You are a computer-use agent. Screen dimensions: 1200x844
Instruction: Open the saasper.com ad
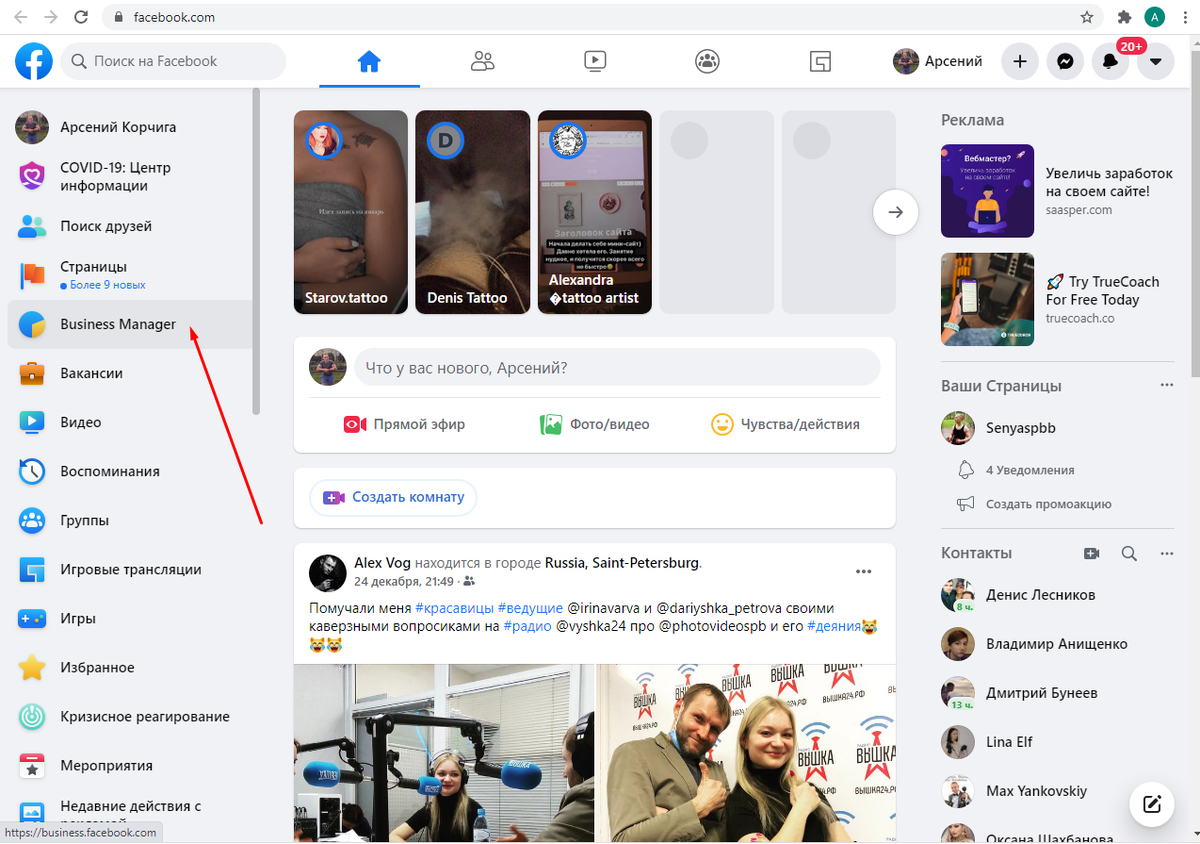tap(1058, 190)
